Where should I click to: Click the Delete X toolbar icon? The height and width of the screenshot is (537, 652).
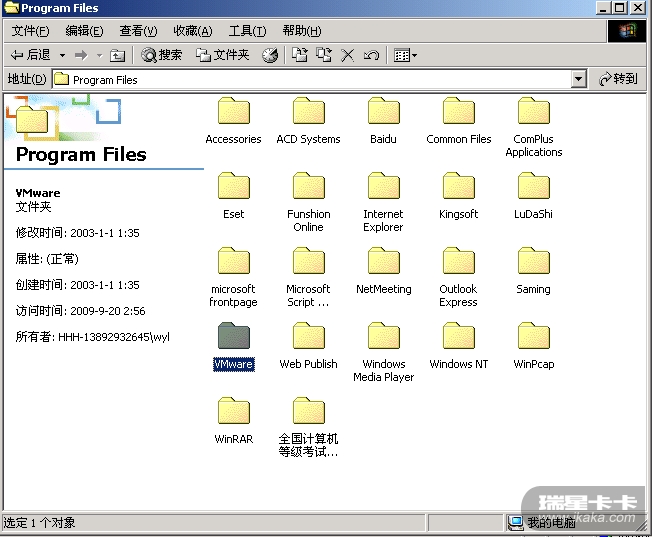347,55
